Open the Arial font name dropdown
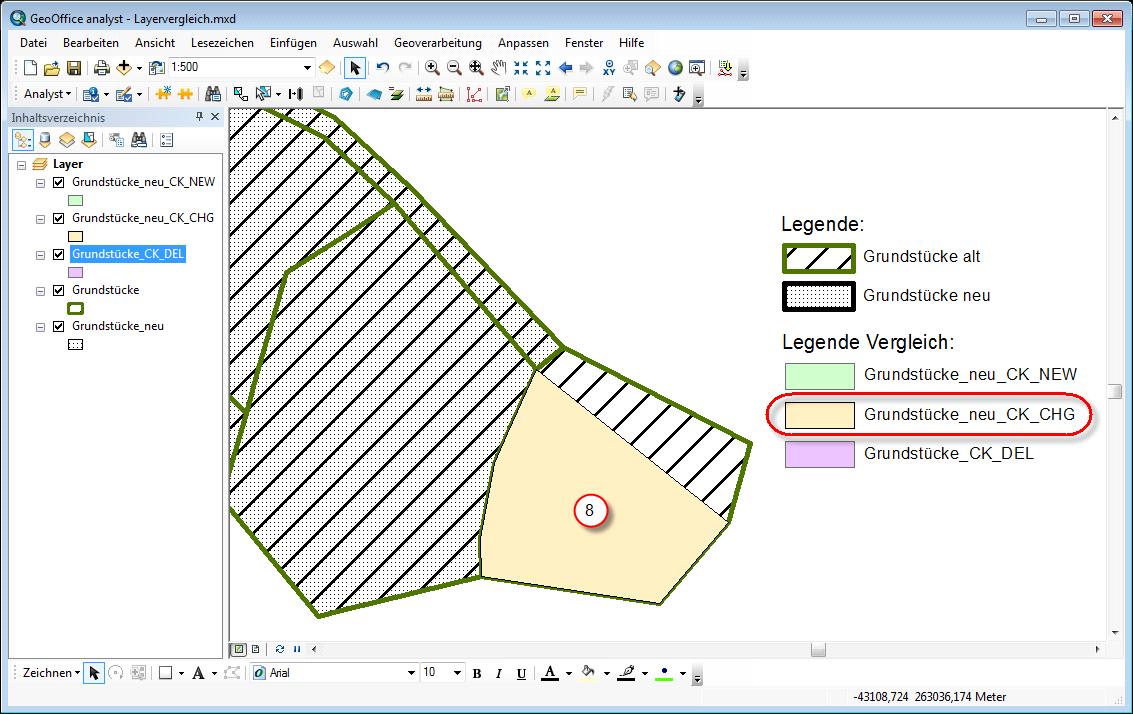This screenshot has height=714, width=1133. (411, 673)
